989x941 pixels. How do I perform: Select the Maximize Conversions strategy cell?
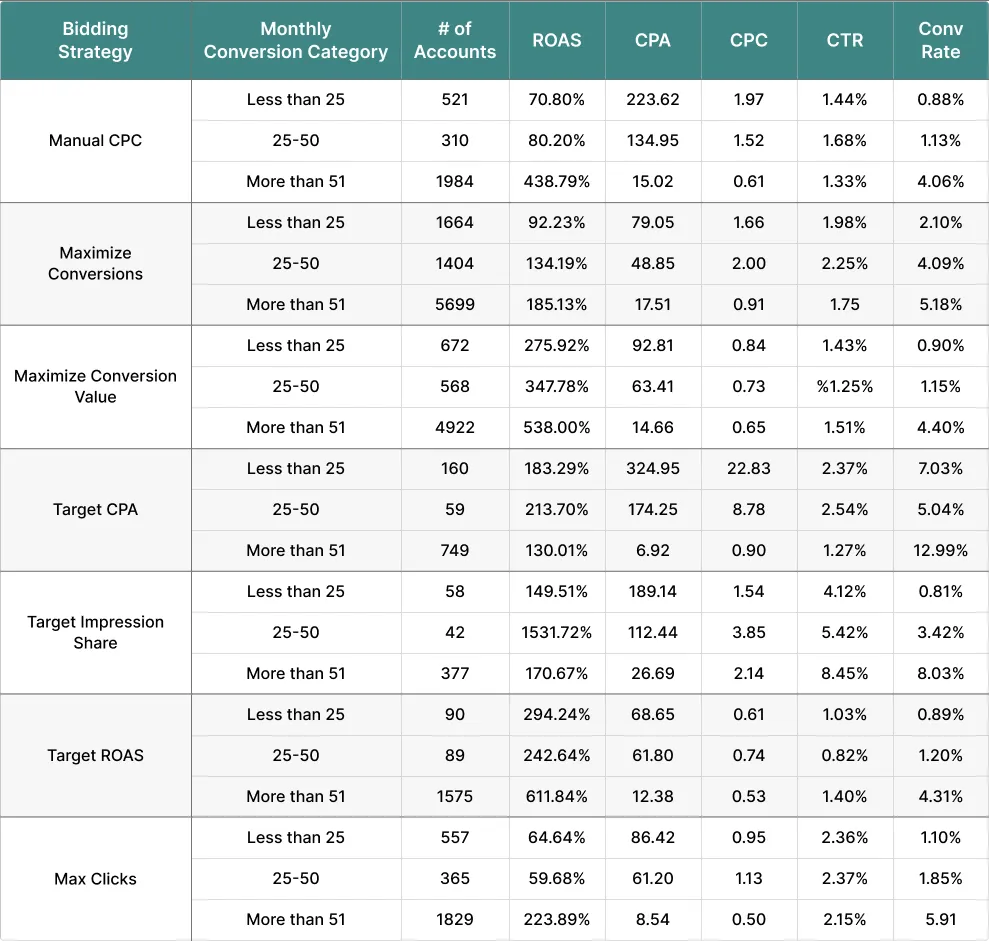[95, 264]
